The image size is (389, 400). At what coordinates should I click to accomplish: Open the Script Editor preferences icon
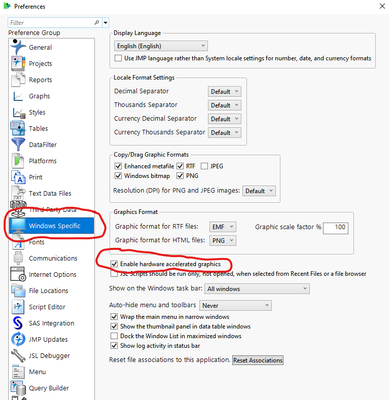[18, 307]
